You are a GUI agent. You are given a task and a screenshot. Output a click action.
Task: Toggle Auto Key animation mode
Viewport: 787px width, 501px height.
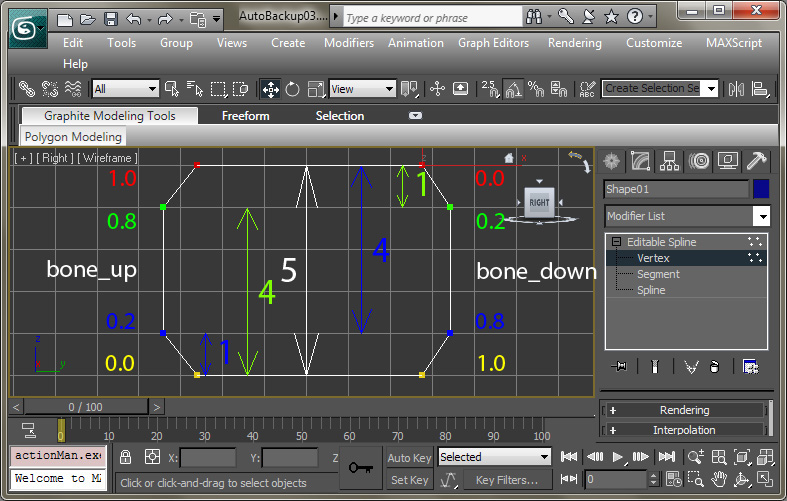point(409,457)
